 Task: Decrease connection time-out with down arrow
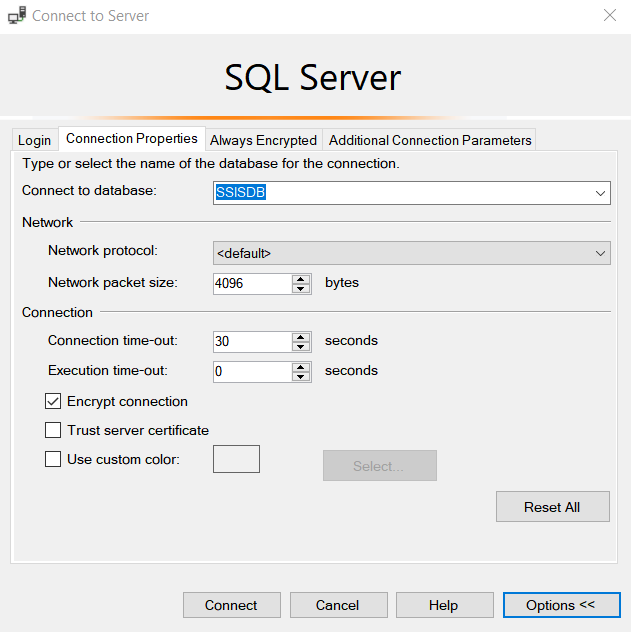click(301, 346)
